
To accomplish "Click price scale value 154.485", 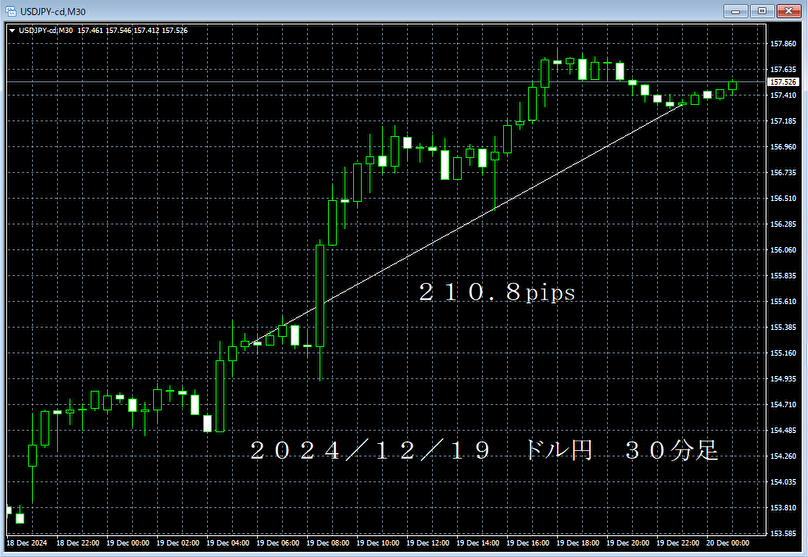I will (x=783, y=430).
